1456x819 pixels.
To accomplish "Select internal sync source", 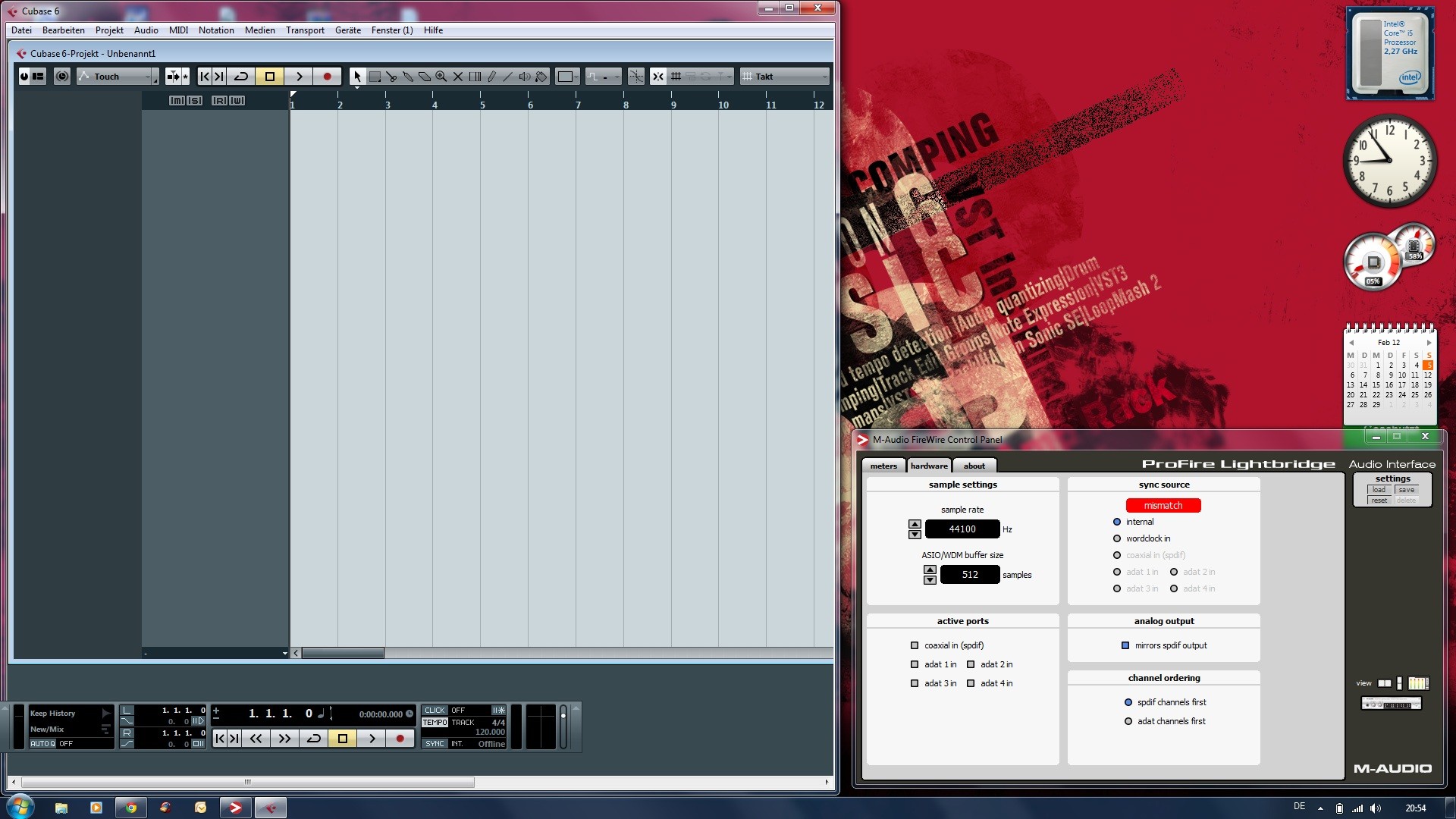I will [1117, 522].
